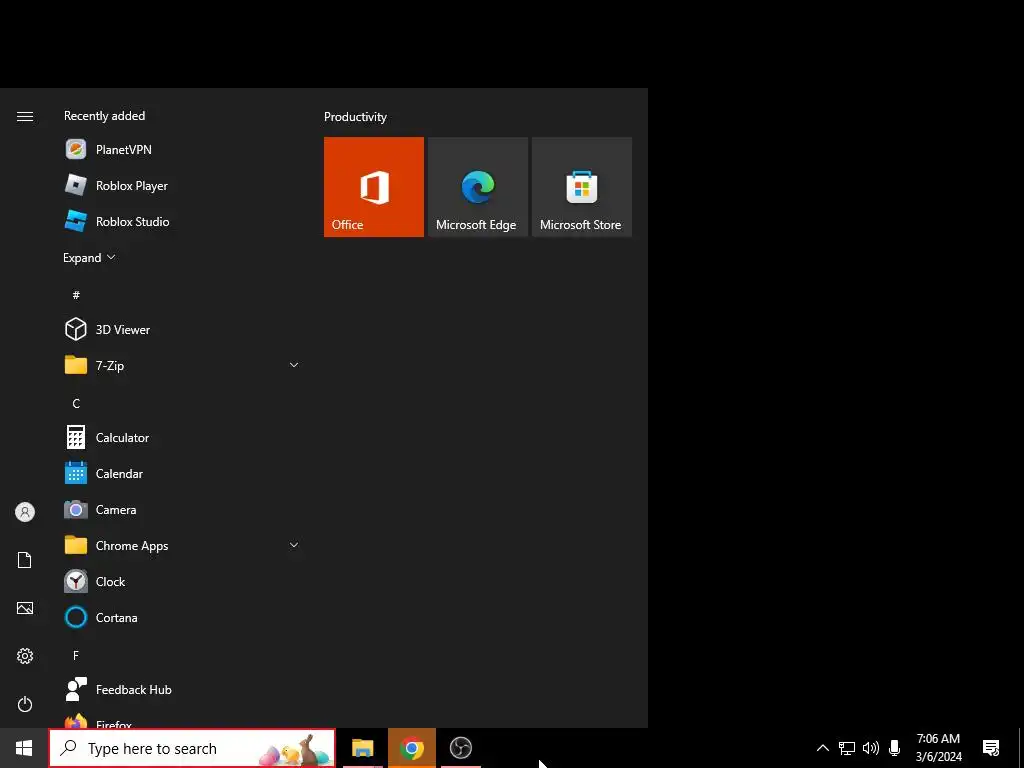Screen dimensions: 1024x768
Task: Show hidden system tray icons
Action: pyautogui.click(x=823, y=748)
